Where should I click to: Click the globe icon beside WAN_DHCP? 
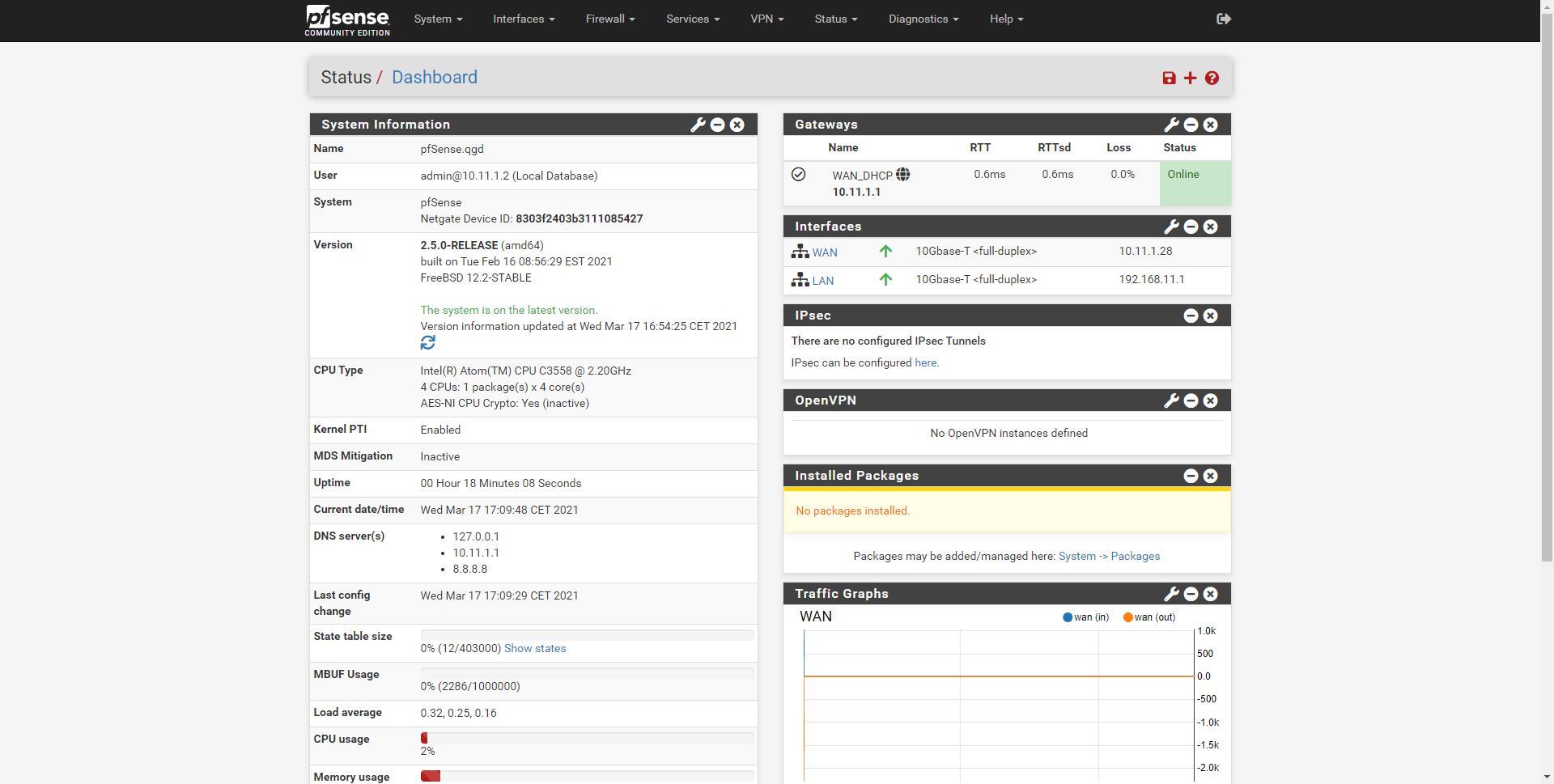903,175
